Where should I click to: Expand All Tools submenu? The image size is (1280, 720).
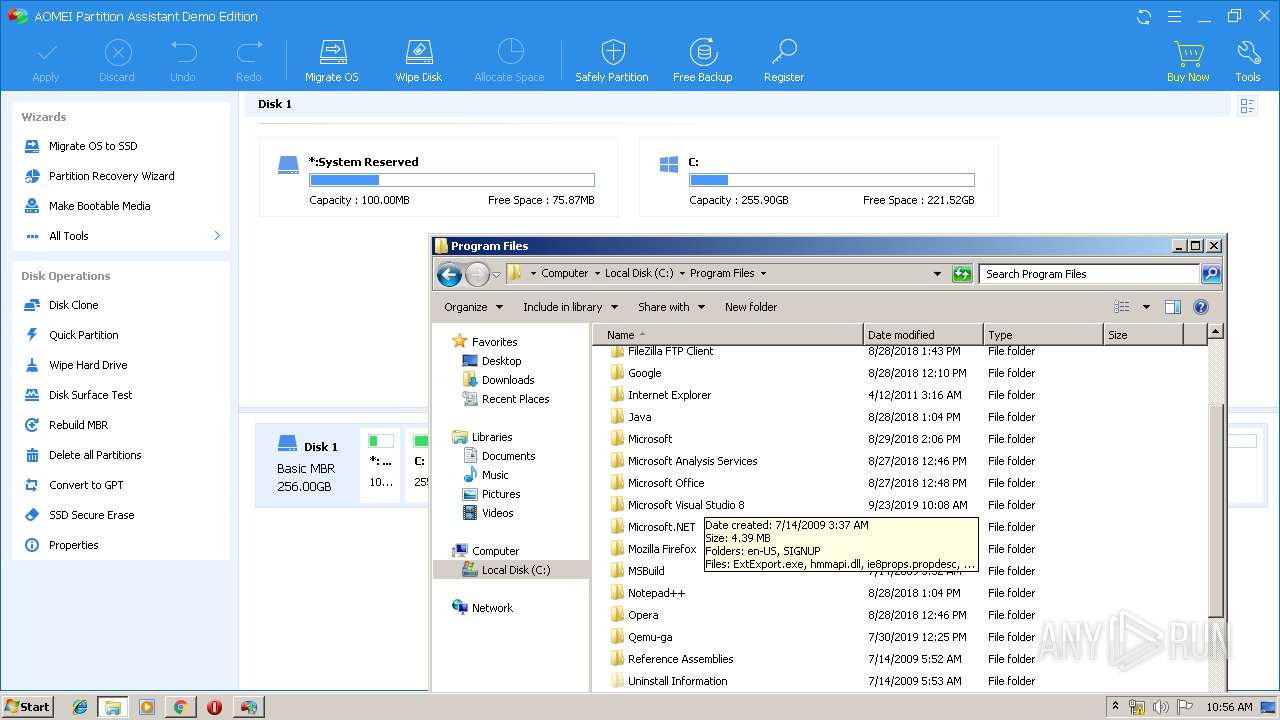click(x=217, y=236)
